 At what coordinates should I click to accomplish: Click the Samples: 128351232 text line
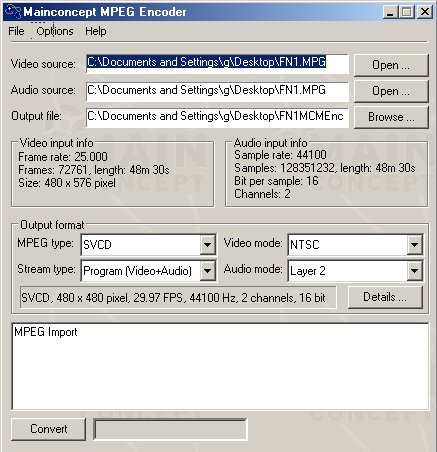325,168
